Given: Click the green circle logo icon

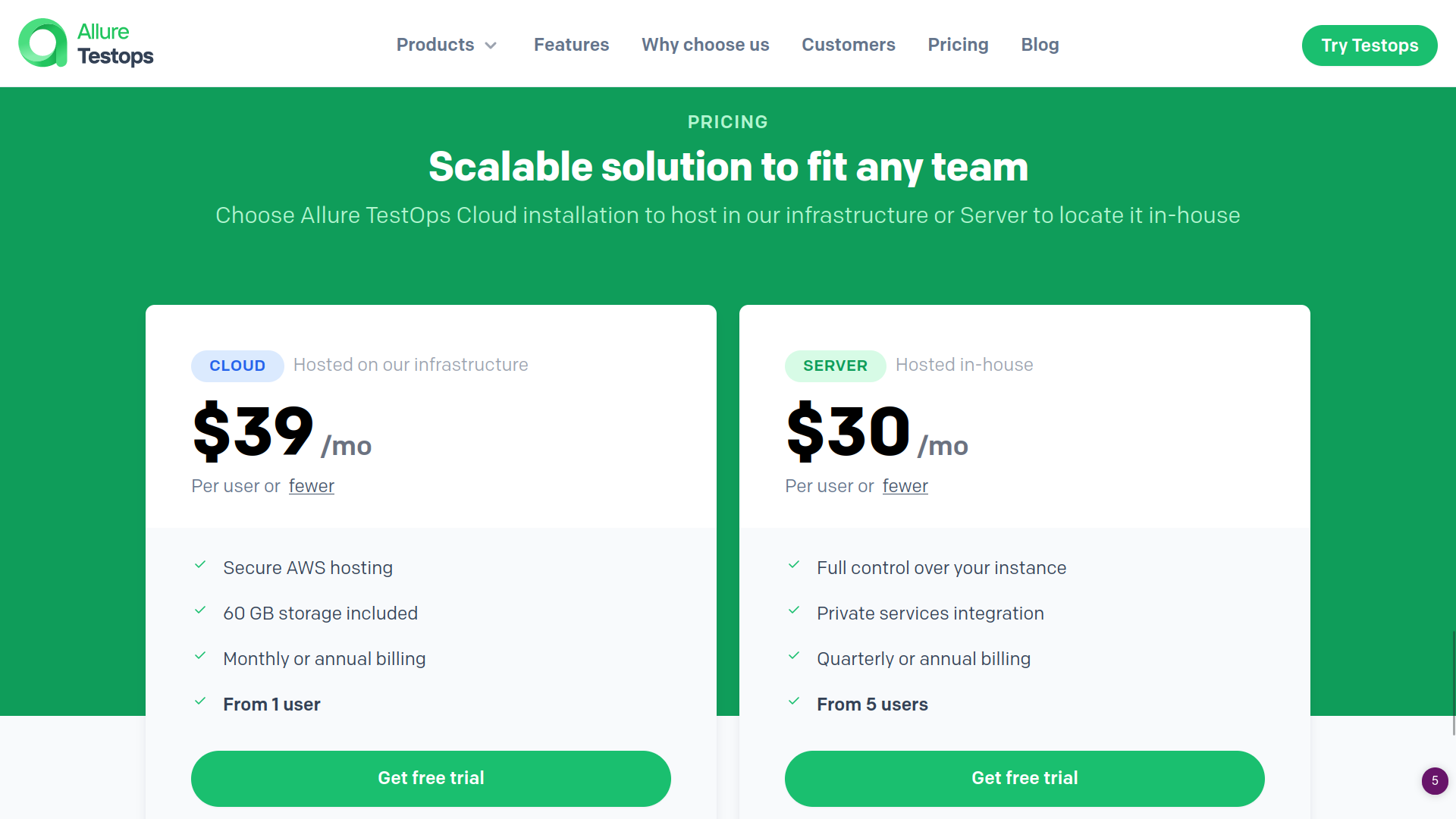Looking at the screenshot, I should (42, 43).
